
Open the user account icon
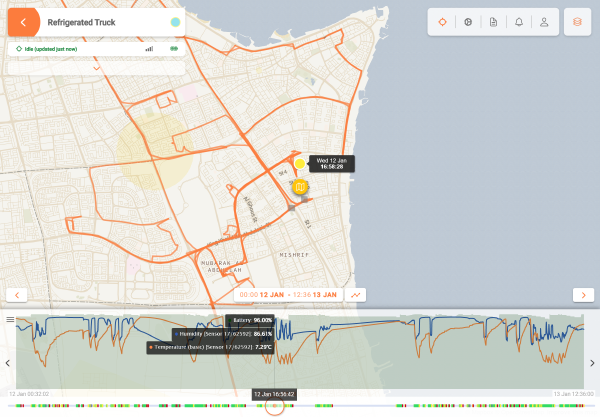544,22
